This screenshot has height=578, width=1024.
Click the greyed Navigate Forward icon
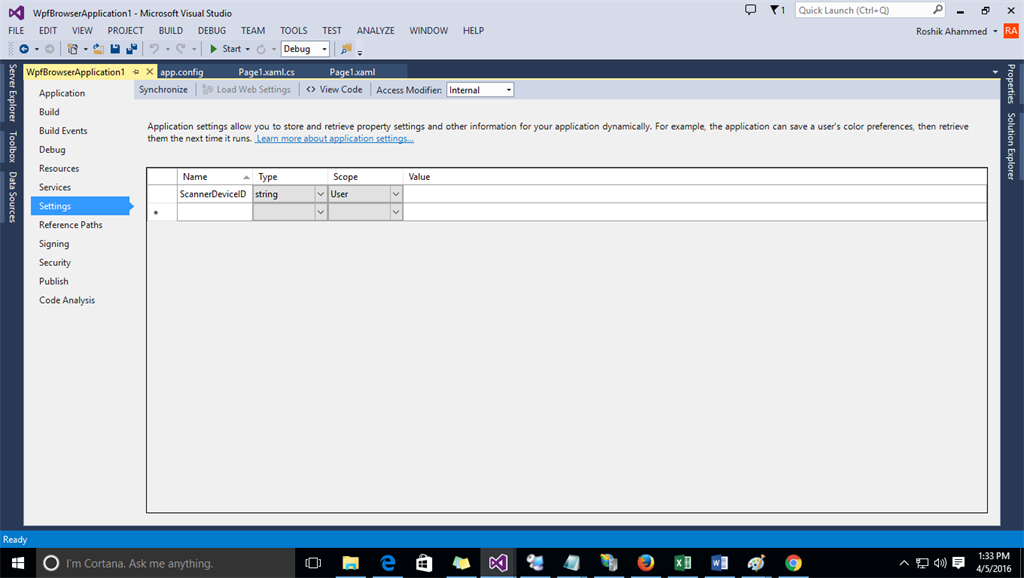tap(50, 49)
